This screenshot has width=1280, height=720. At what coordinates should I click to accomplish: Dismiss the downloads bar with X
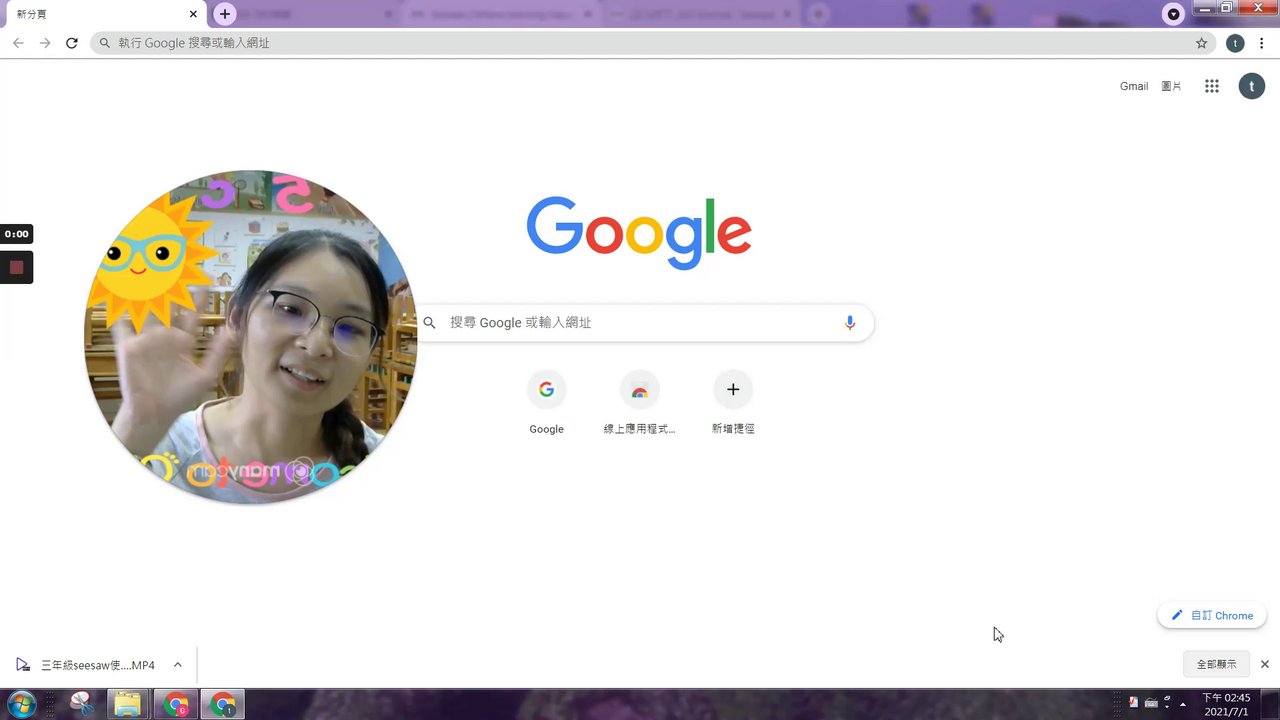click(x=1264, y=664)
